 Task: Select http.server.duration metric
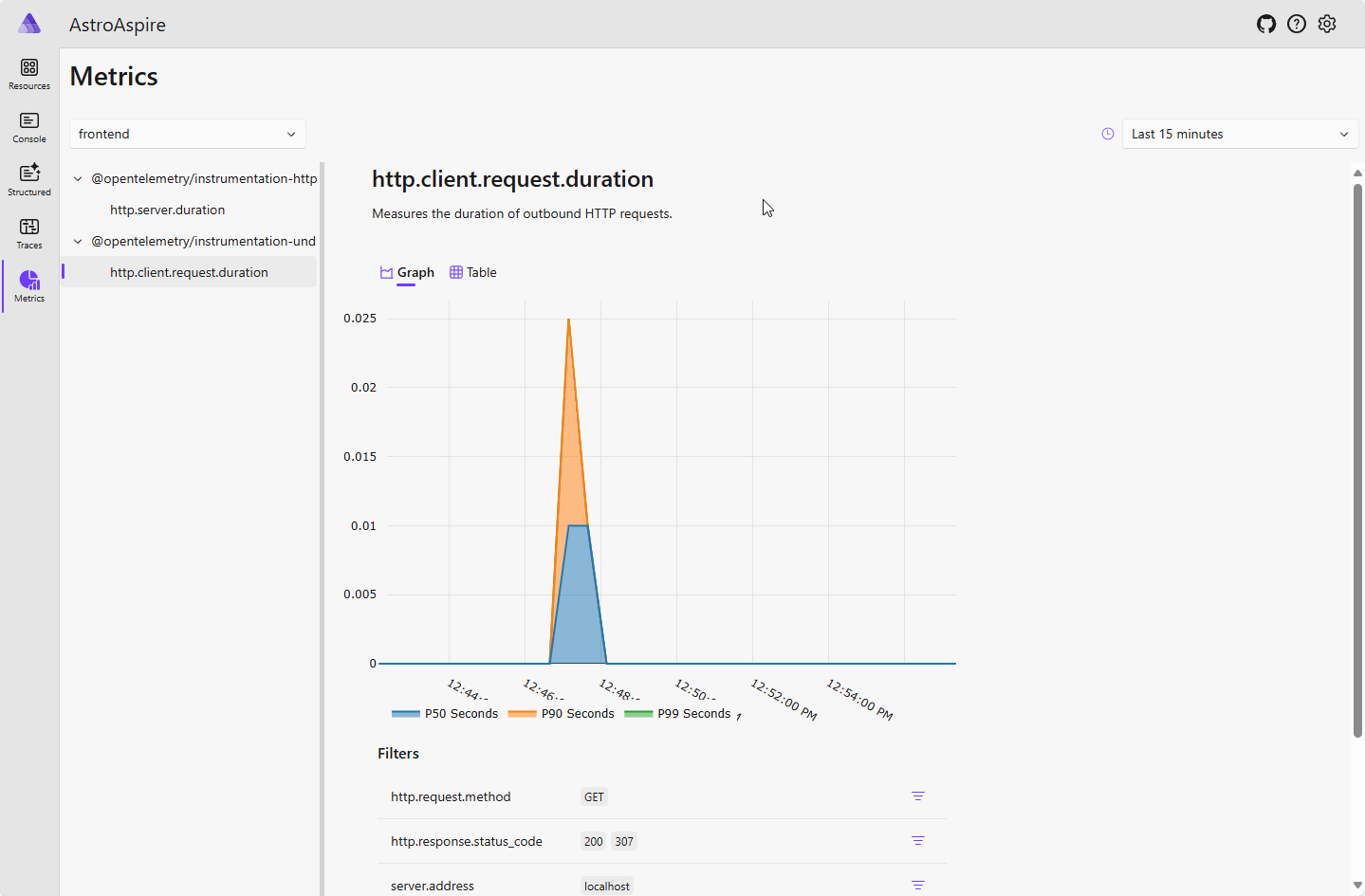[167, 210]
